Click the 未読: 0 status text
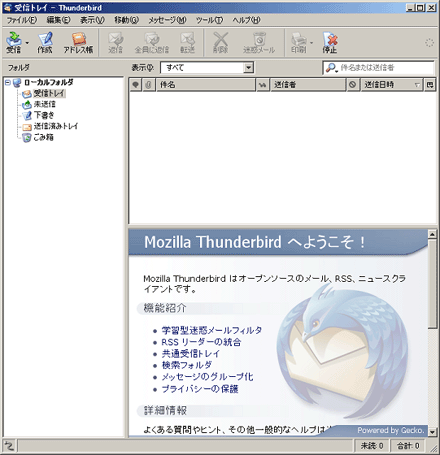The image size is (440, 455). coord(372,446)
